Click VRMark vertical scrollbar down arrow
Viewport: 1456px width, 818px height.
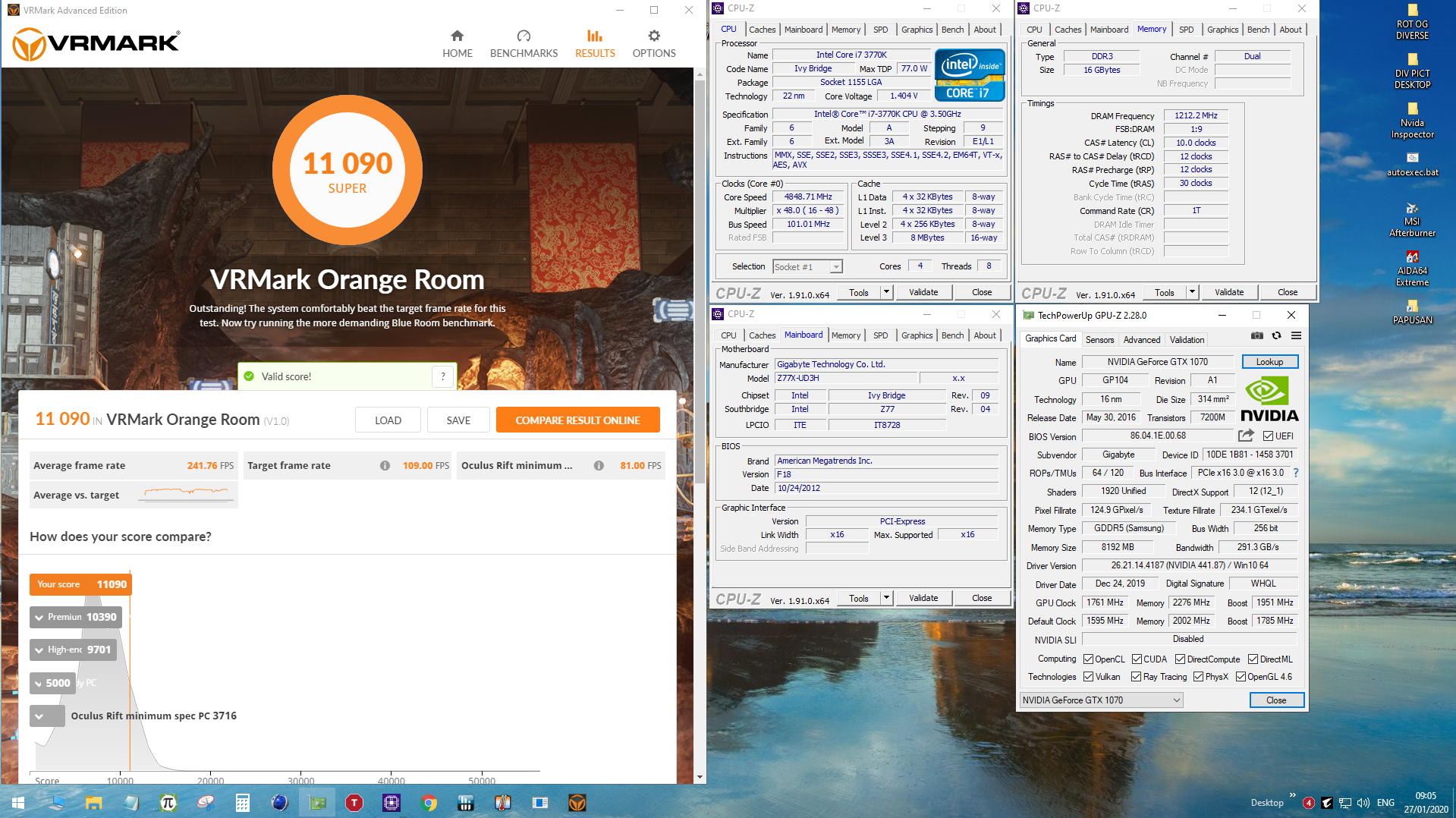(x=700, y=778)
